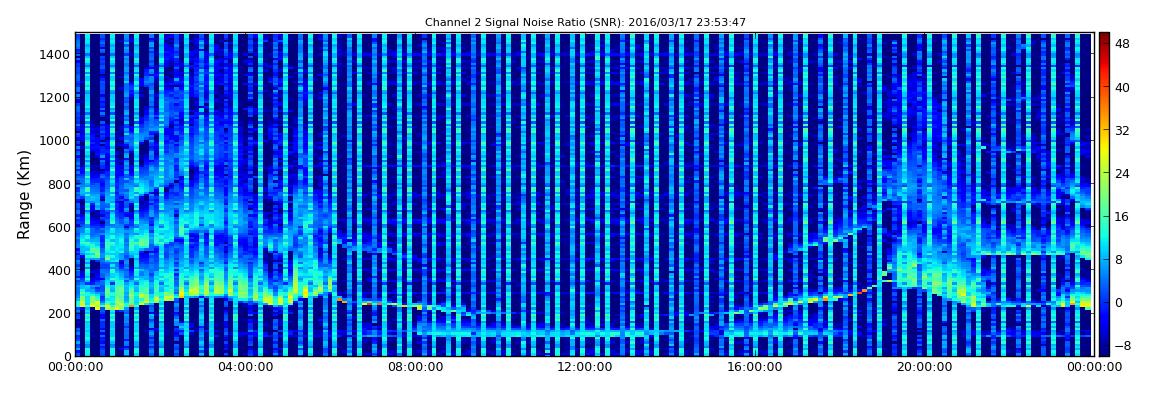Click the 600 tick label on the range axis

pyautogui.click(x=59, y=227)
